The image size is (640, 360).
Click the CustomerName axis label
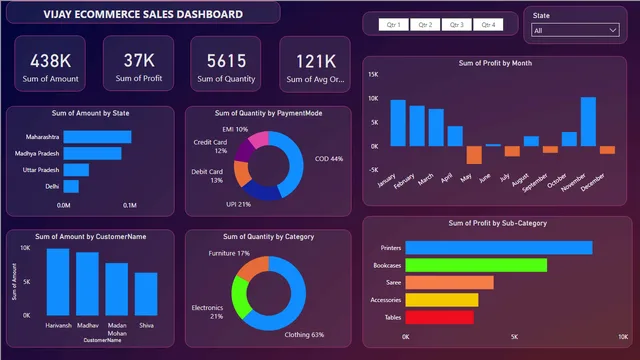102,340
